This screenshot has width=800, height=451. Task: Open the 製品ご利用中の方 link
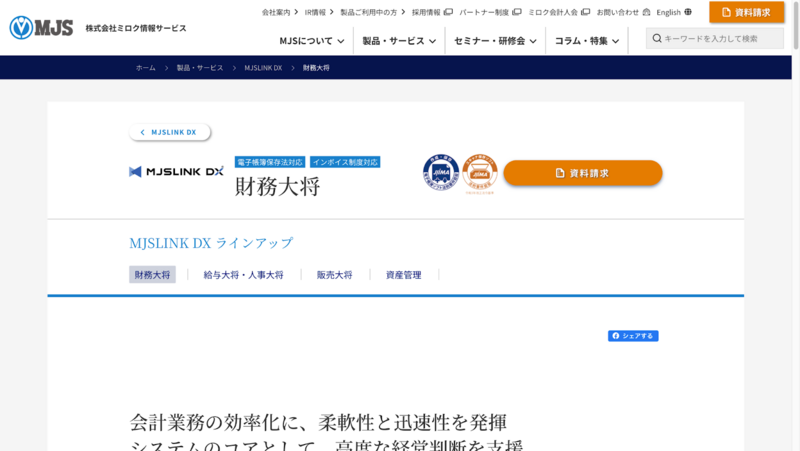pyautogui.click(x=372, y=12)
